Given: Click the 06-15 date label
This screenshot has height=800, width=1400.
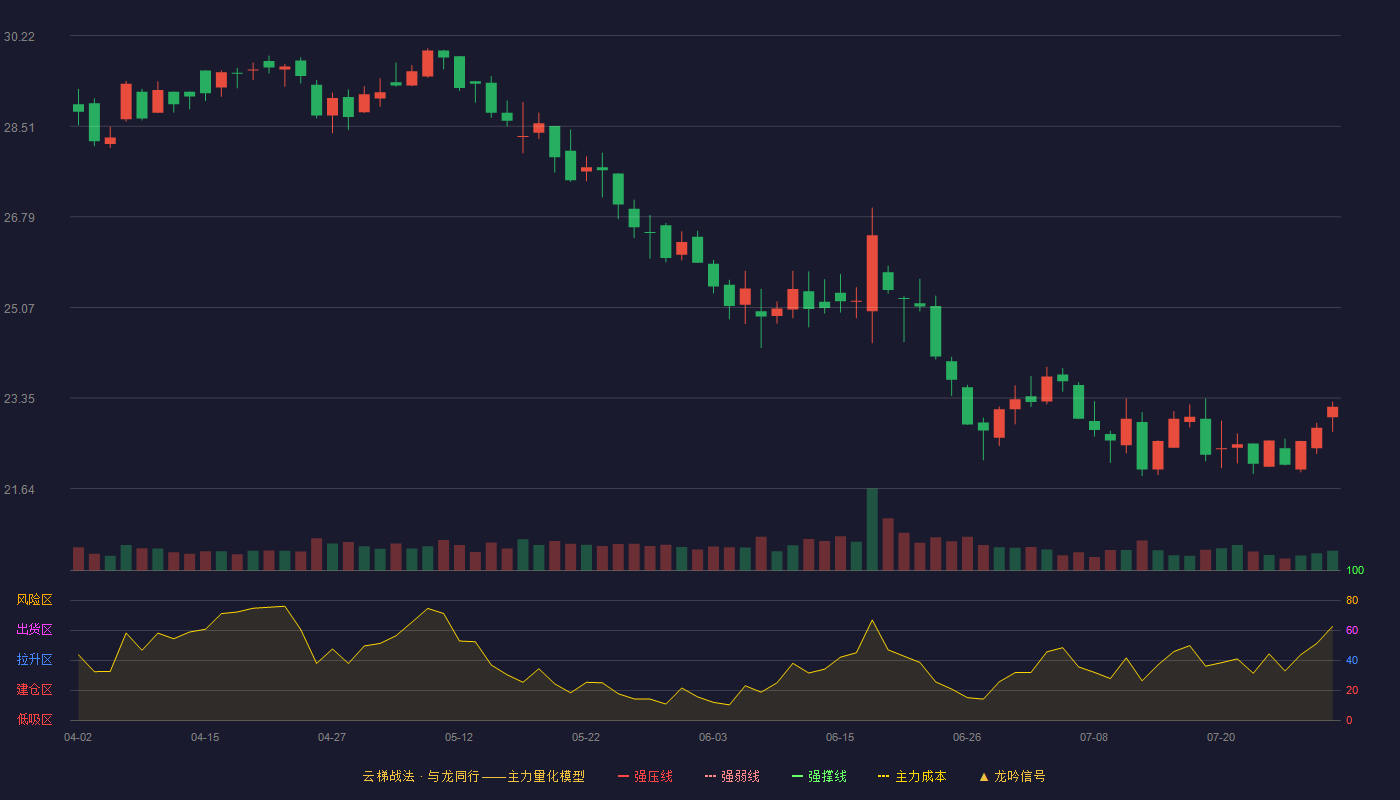Looking at the screenshot, I should click(x=840, y=737).
